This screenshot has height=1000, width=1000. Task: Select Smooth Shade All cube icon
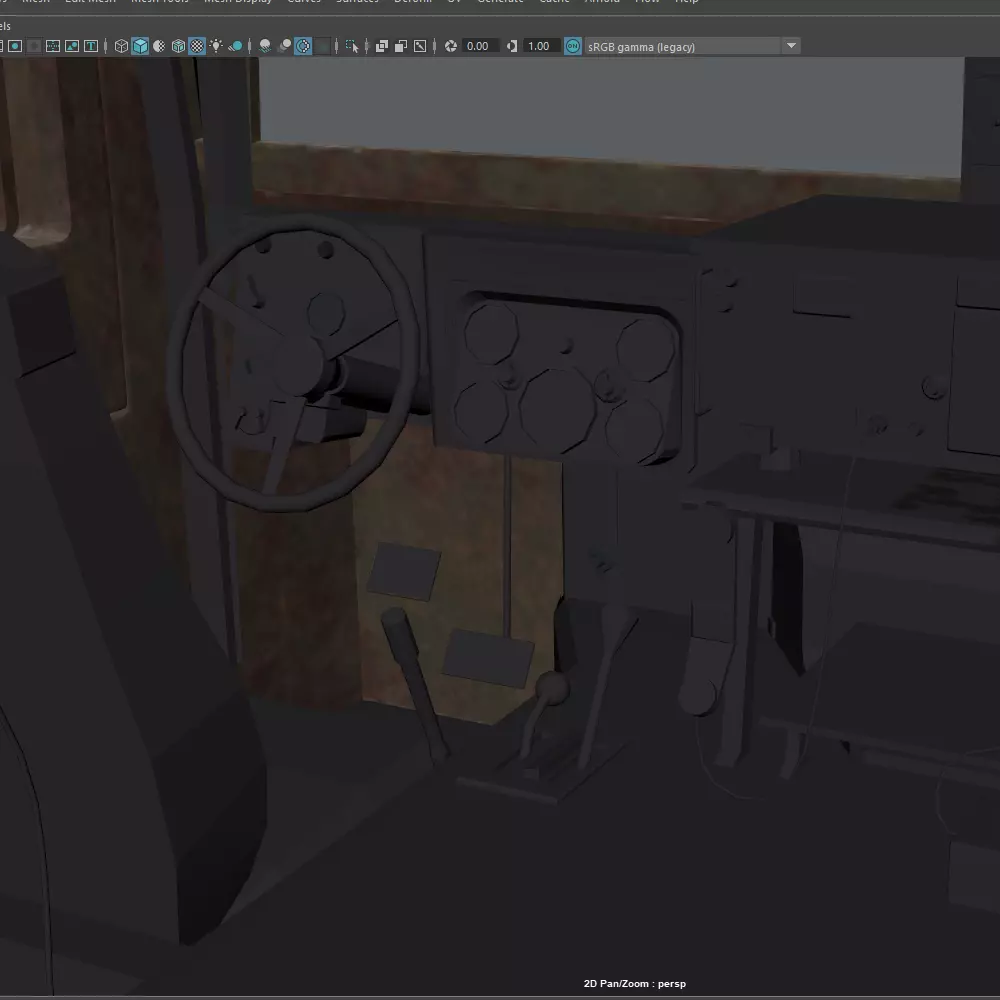[140, 46]
